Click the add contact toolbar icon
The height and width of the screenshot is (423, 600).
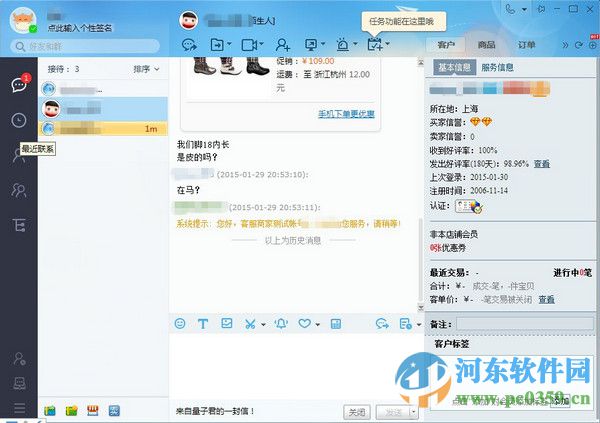click(x=283, y=45)
